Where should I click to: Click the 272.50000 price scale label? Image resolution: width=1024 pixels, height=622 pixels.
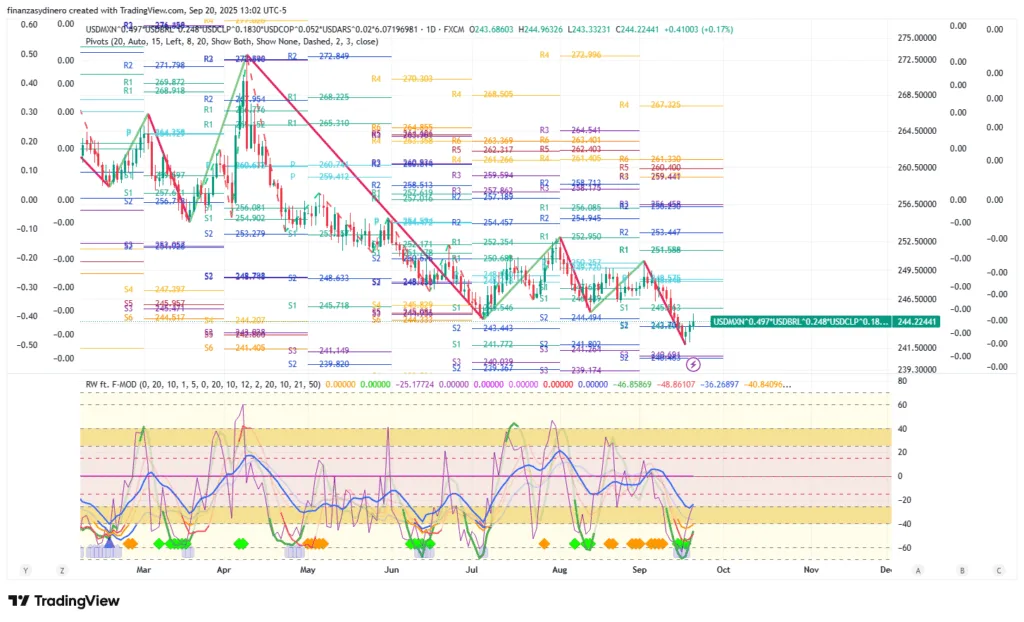917,60
